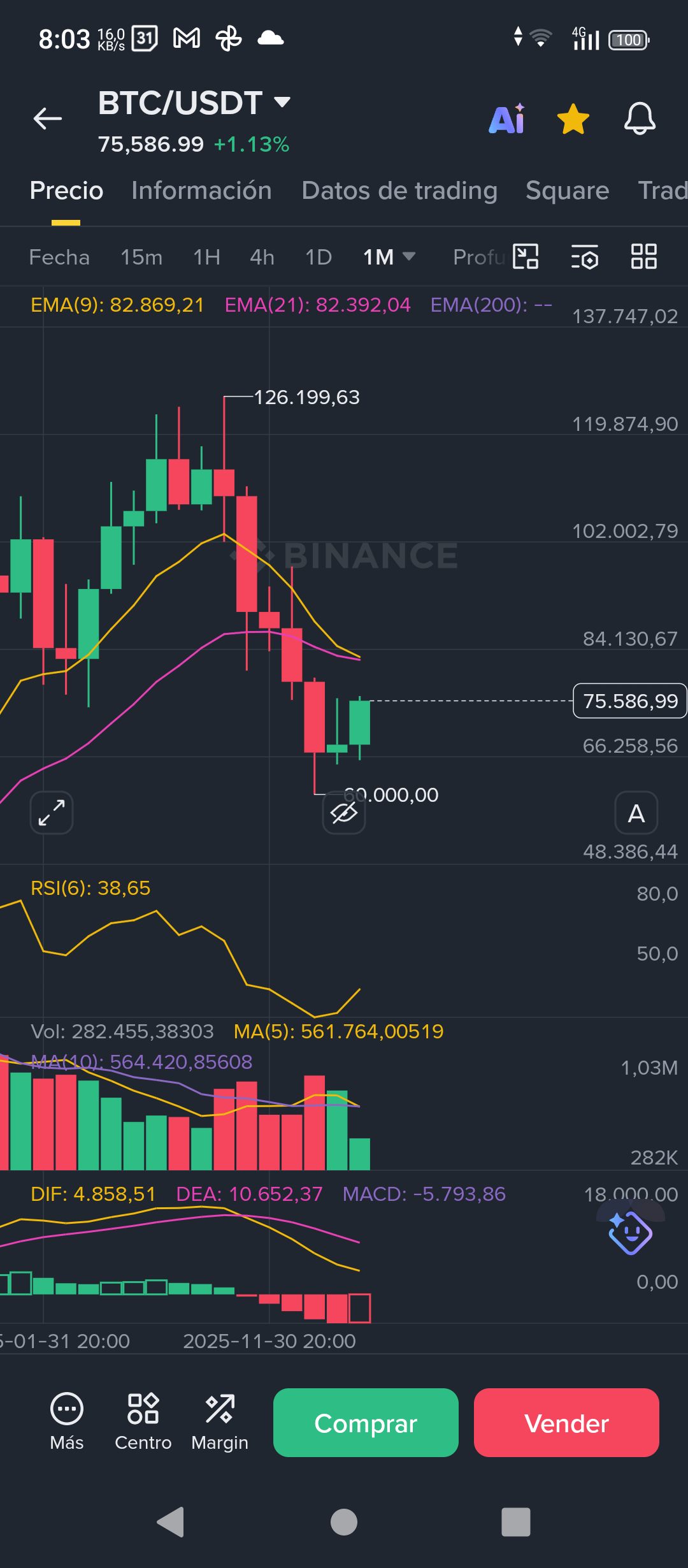688x1568 pixels.
Task: Tap the Vol value label
Action: pos(122,1031)
